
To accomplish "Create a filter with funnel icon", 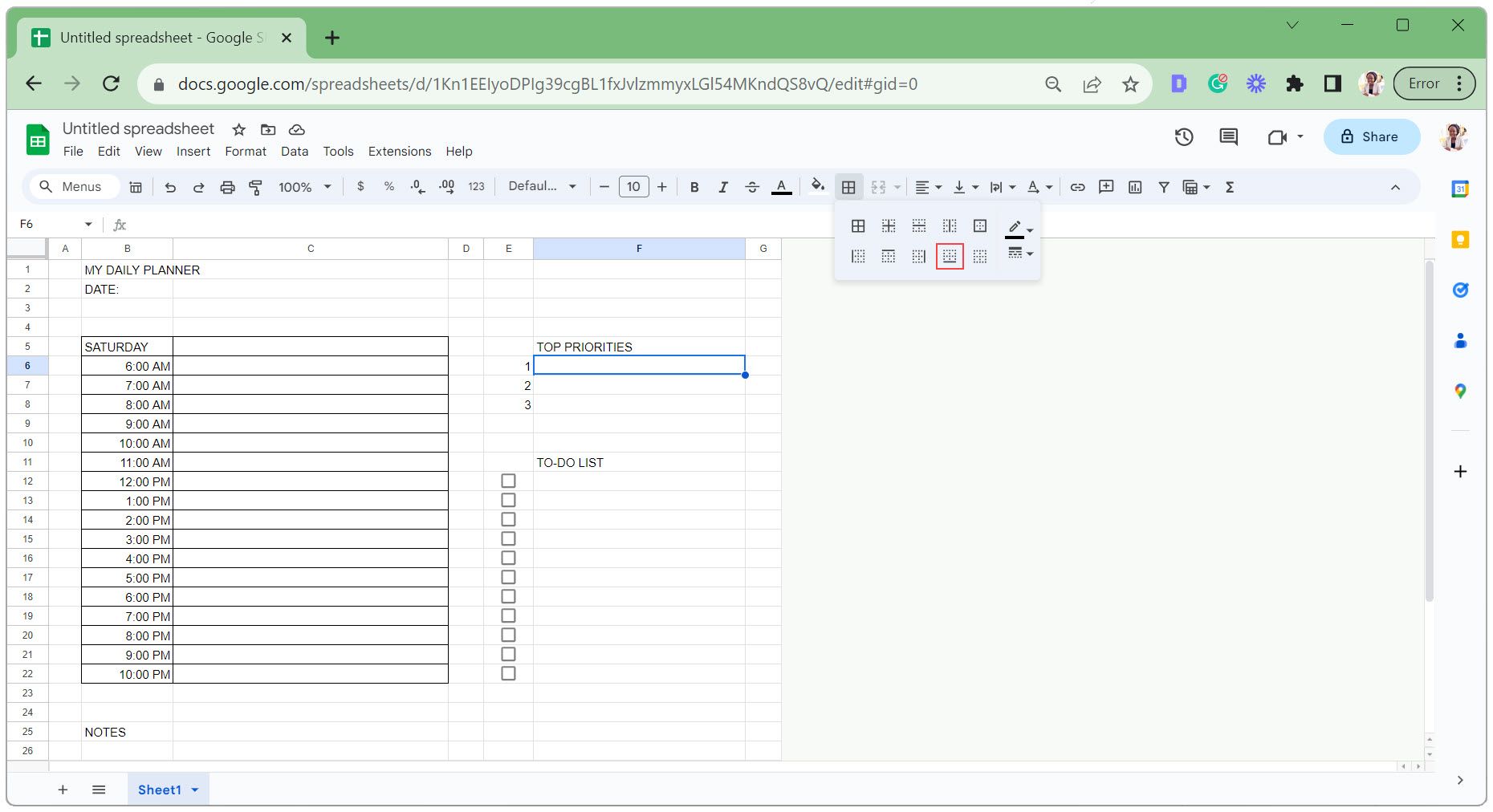I will tap(1163, 187).
